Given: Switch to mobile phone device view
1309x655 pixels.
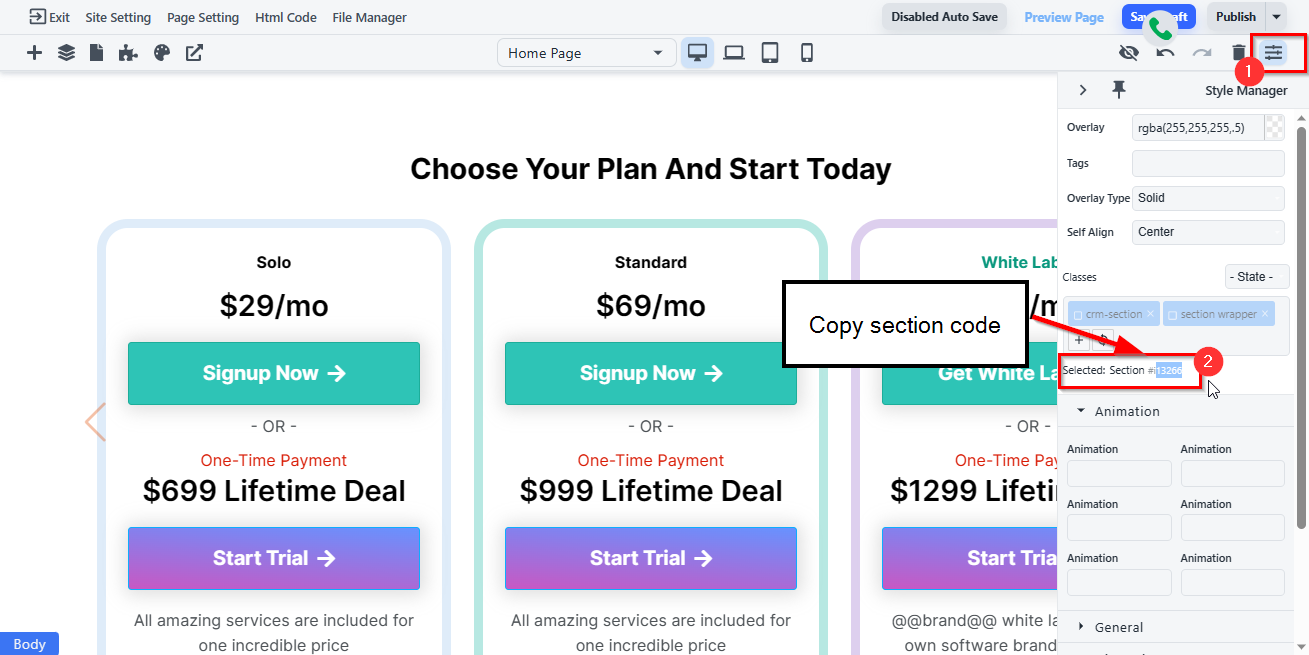Looking at the screenshot, I should (x=806, y=53).
